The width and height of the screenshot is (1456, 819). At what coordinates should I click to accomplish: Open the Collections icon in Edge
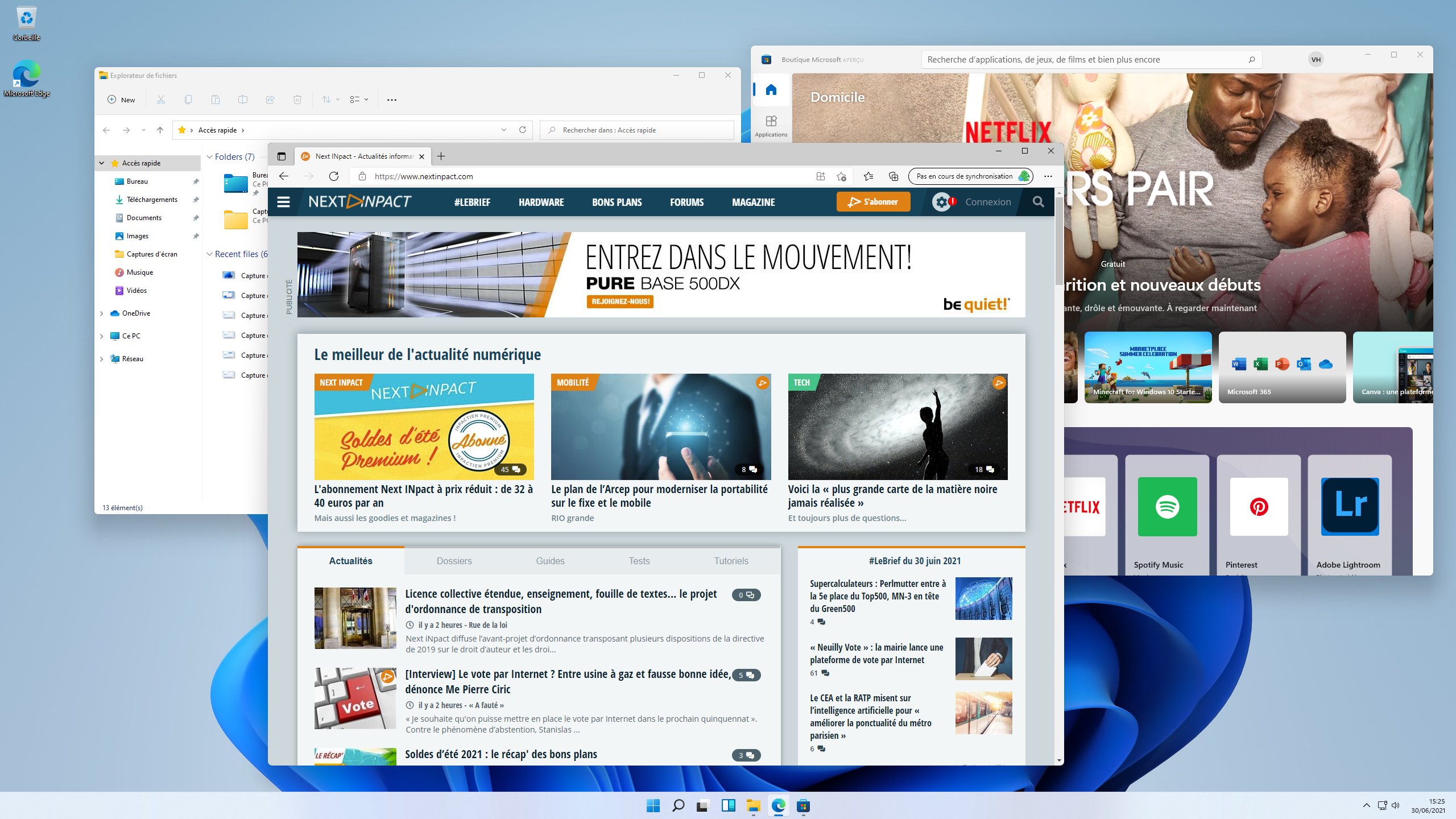point(894,176)
